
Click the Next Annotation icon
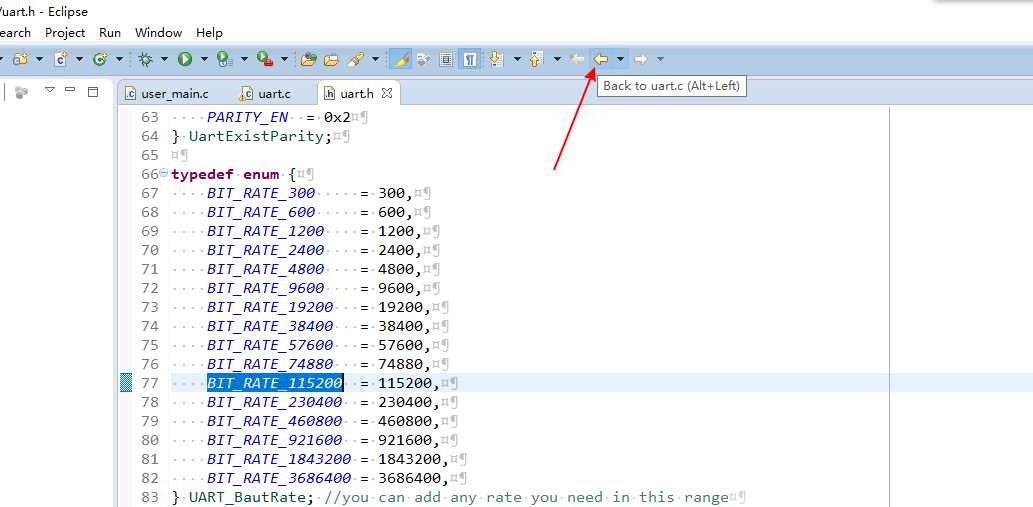[x=496, y=59]
